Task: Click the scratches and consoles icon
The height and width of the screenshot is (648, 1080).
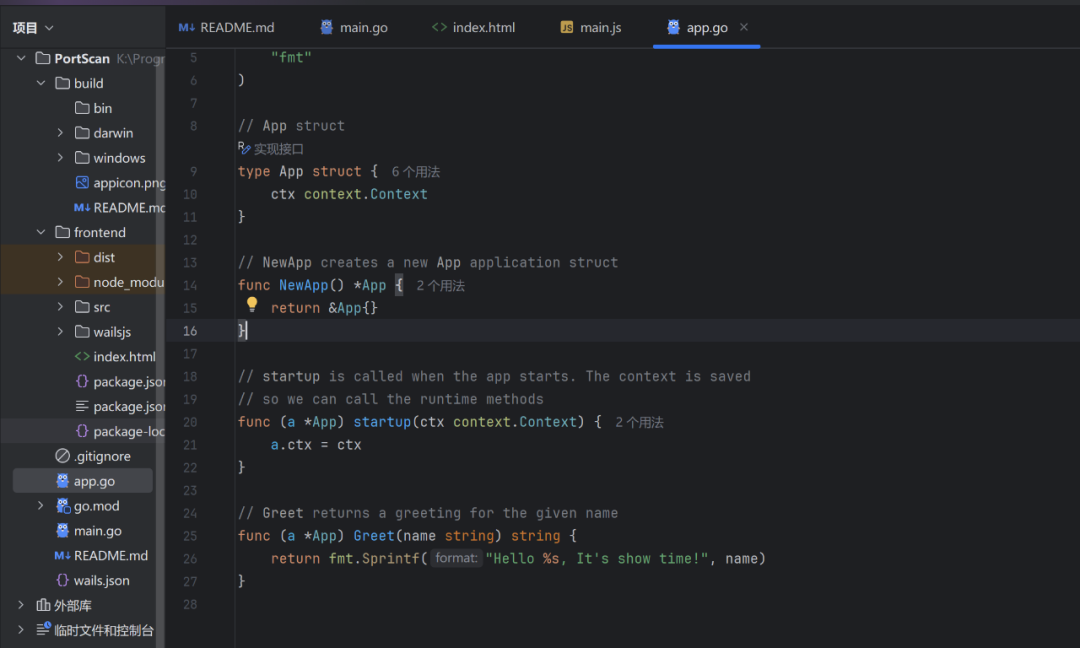Action: pyautogui.click(x=43, y=629)
